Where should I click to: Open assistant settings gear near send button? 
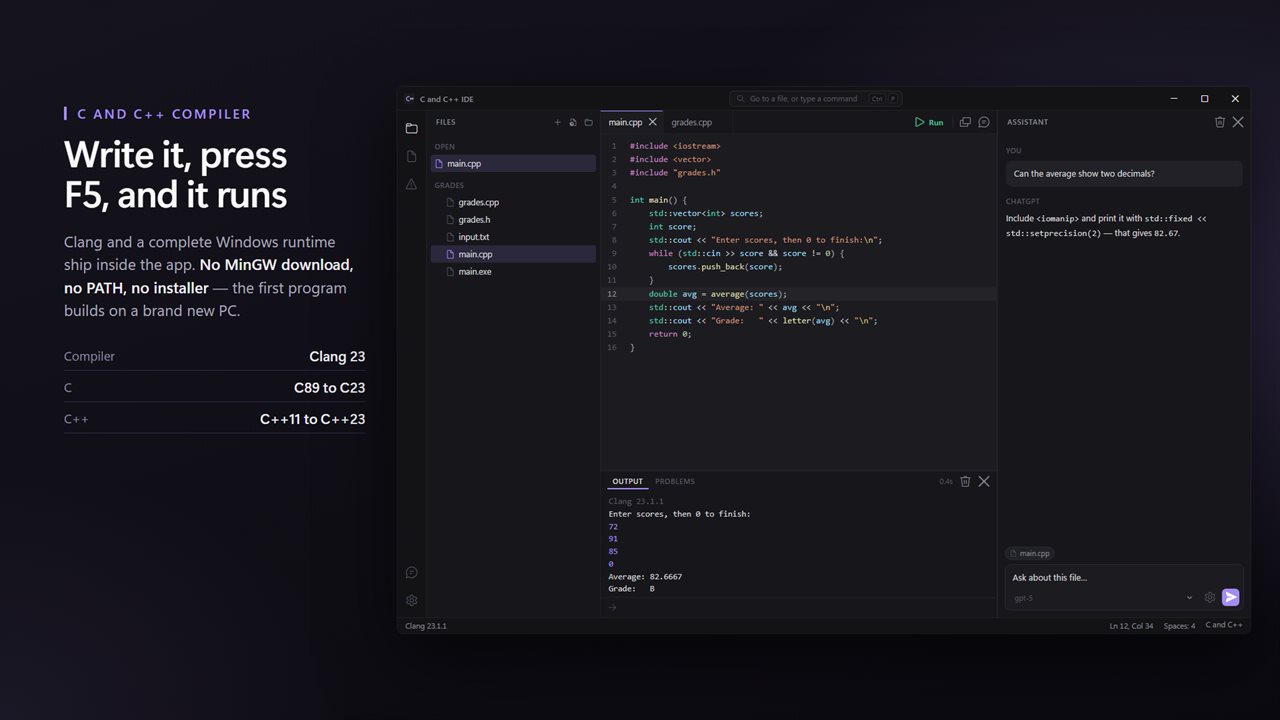click(1210, 597)
